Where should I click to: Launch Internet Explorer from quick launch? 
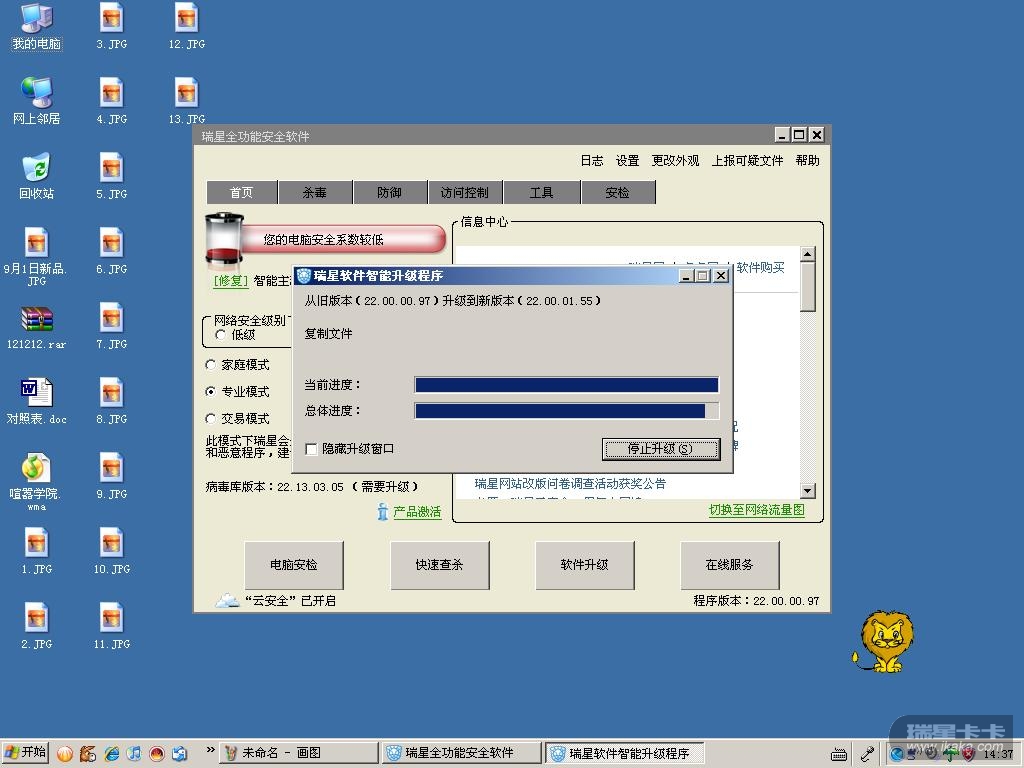(111, 753)
